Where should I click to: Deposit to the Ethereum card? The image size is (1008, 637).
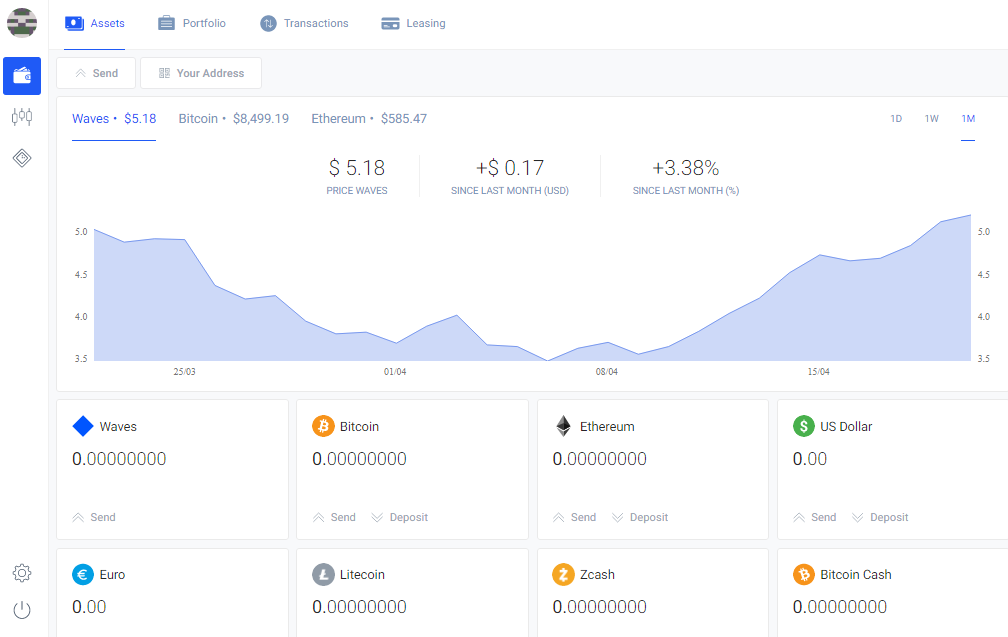click(x=640, y=517)
